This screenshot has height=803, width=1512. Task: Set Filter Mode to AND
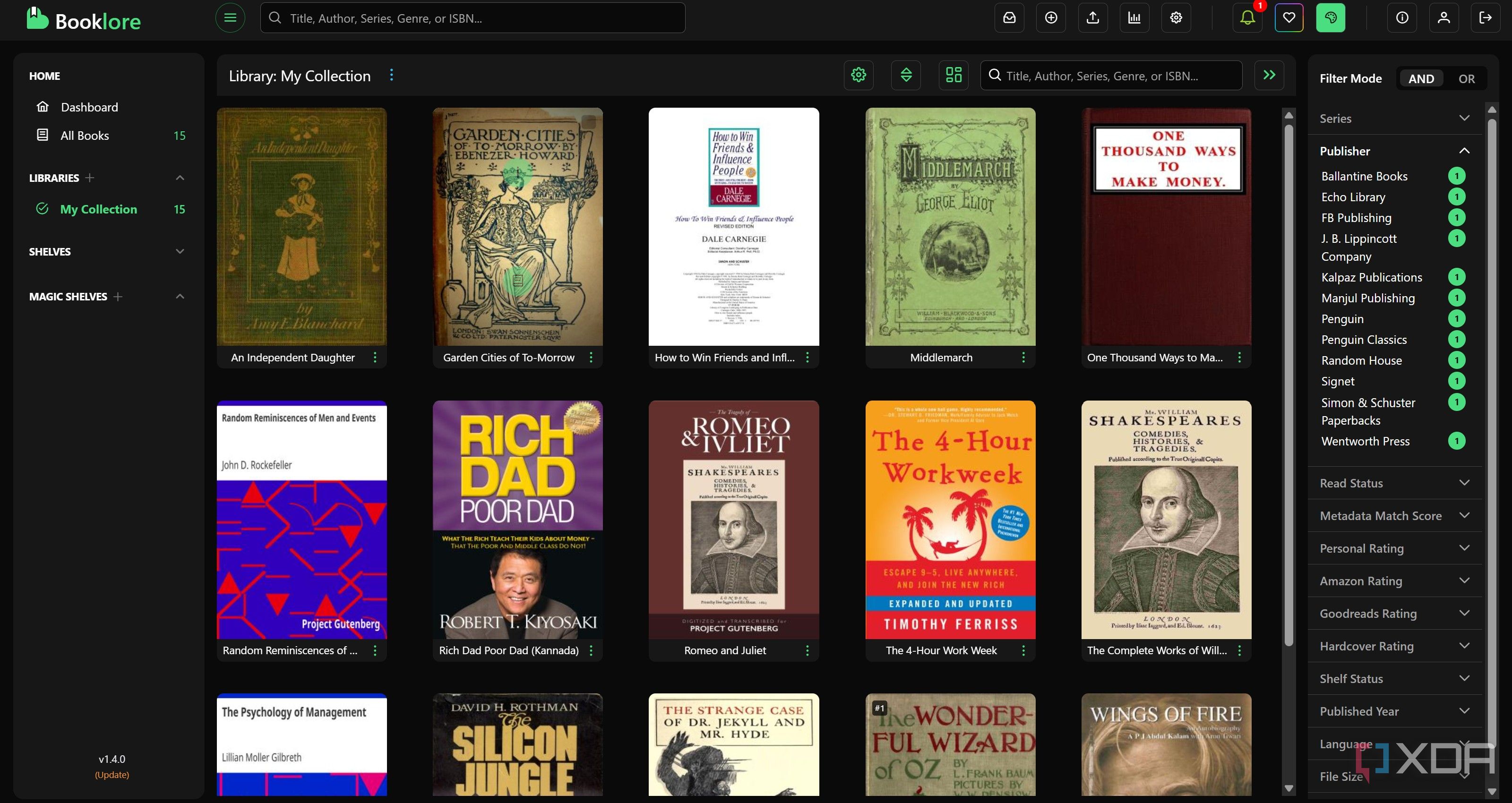(1421, 79)
